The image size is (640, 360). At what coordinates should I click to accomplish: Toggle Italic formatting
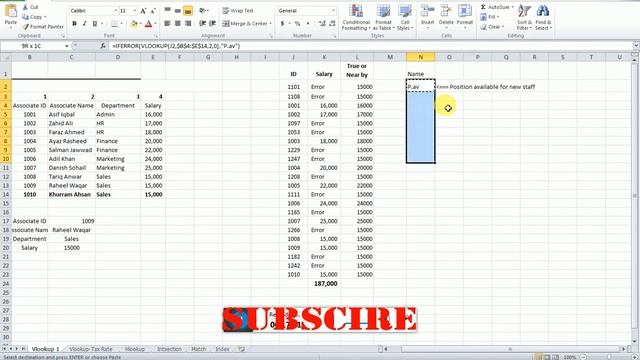pyautogui.click(x=84, y=24)
